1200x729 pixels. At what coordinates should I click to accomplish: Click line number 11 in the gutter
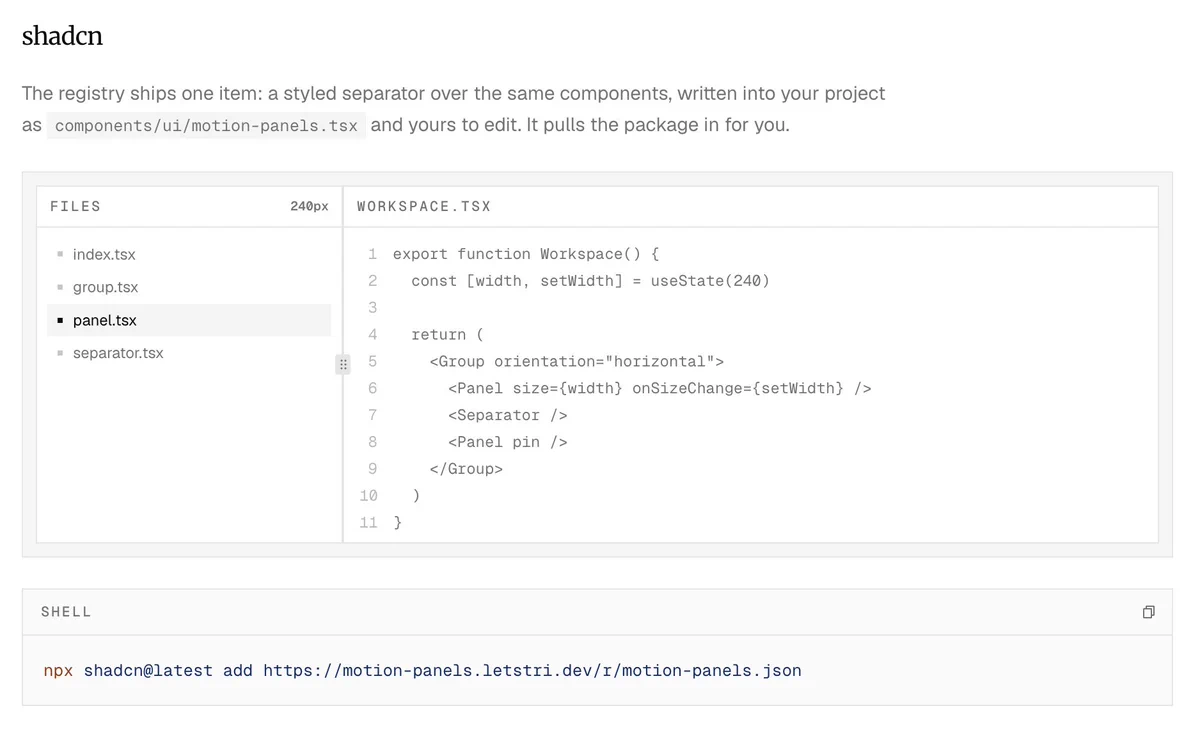[369, 522]
